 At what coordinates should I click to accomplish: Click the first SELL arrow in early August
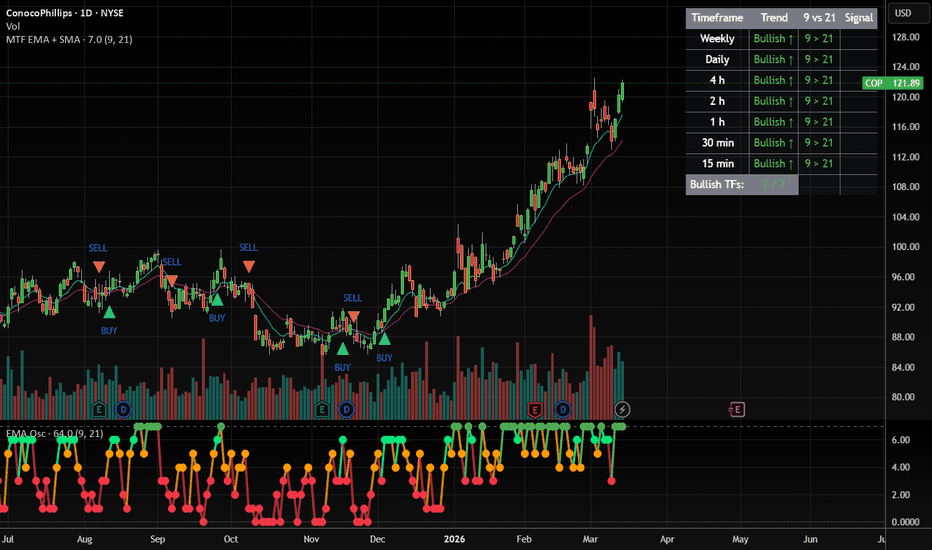(98, 266)
